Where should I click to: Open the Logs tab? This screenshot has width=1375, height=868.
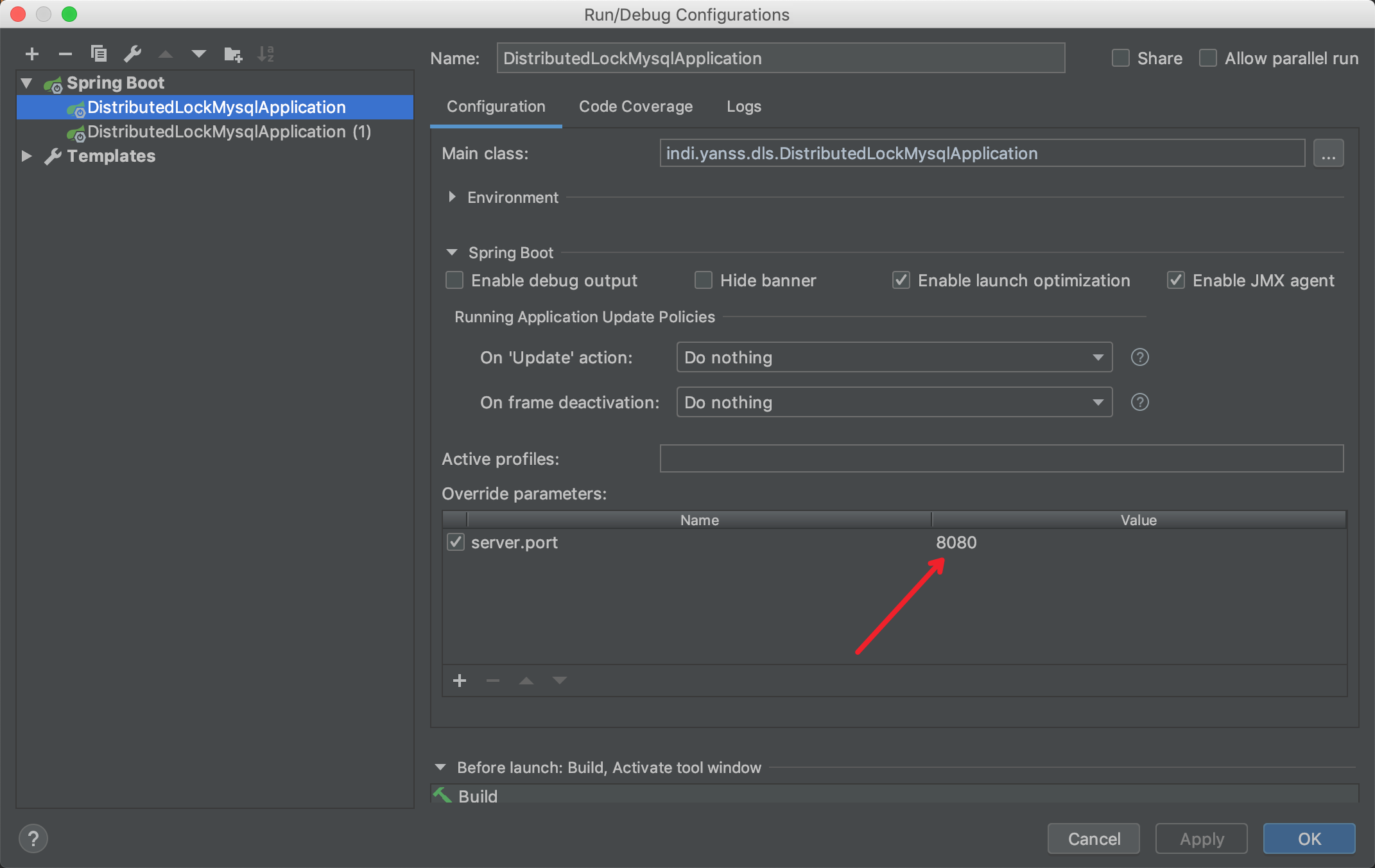click(743, 107)
